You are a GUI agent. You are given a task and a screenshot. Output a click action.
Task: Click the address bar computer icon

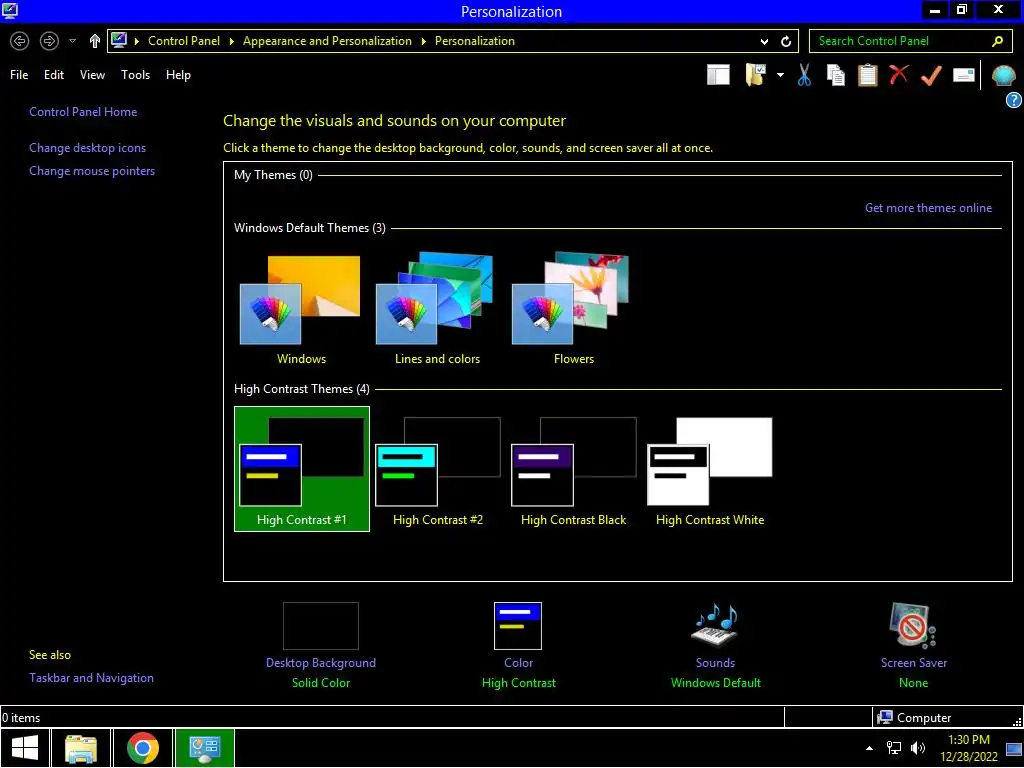pyautogui.click(x=119, y=40)
